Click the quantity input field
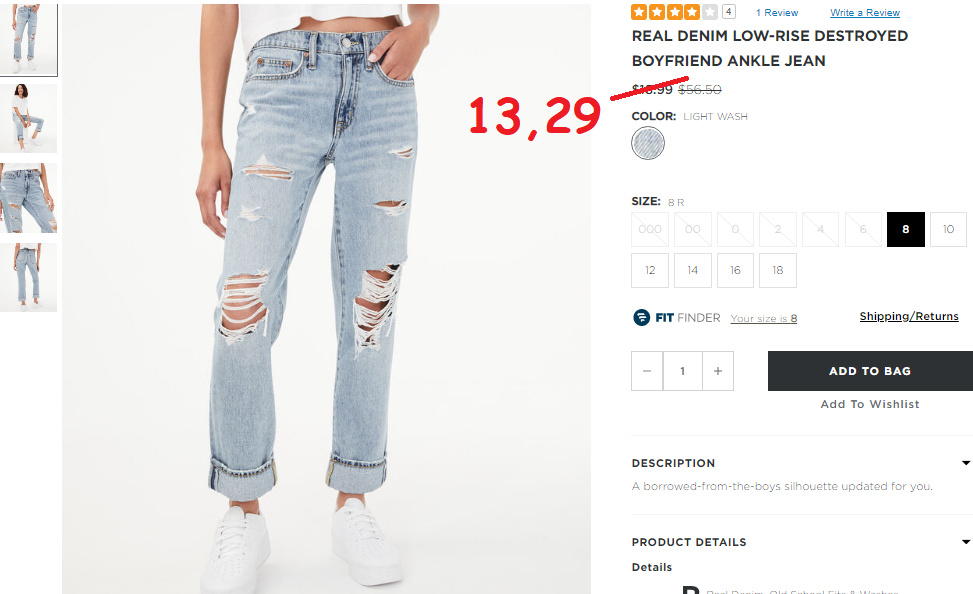The width and height of the screenshot is (973, 594). pos(683,371)
